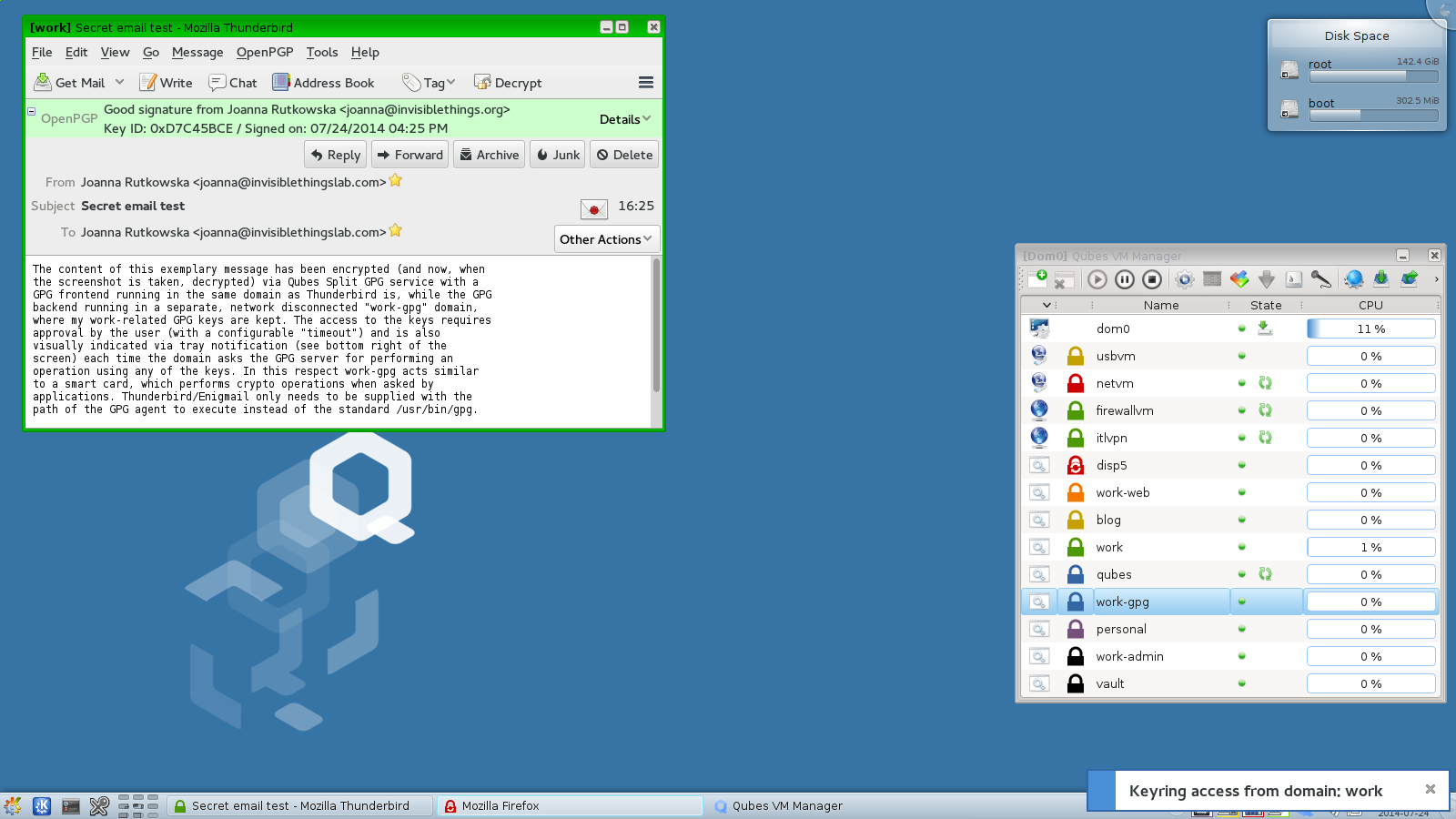Open the Thunderbird hamburger menu icon

tap(646, 83)
